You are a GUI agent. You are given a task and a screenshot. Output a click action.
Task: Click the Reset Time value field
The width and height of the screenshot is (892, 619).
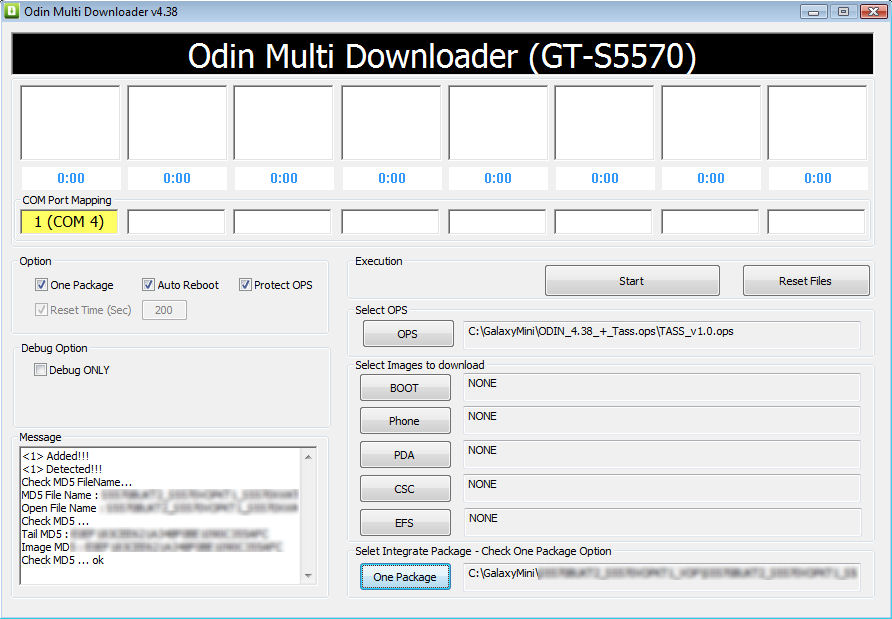[164, 310]
